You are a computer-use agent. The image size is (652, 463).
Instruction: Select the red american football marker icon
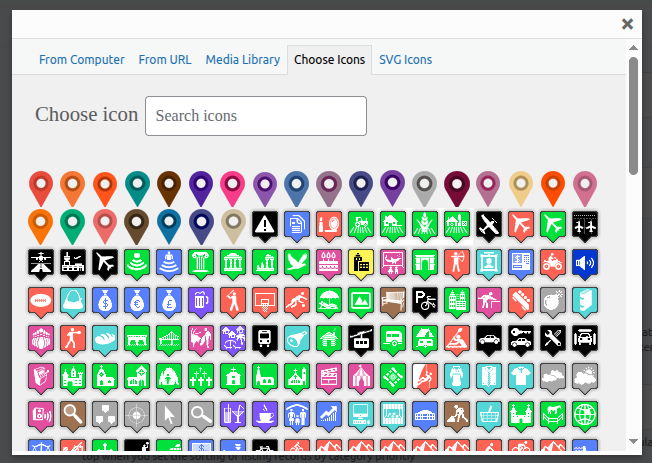pyautogui.click(x=41, y=303)
